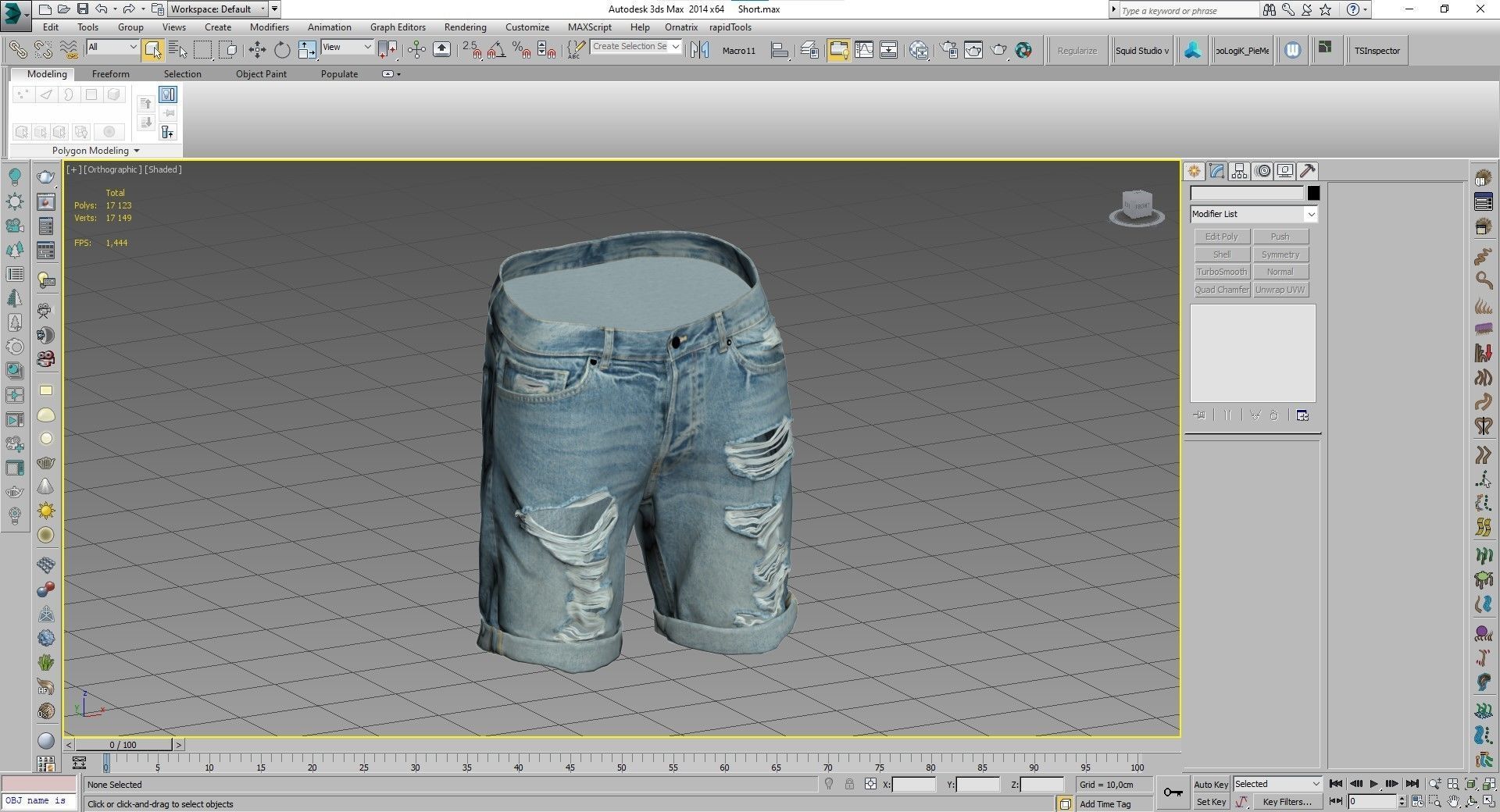Click the Unlink Selection tool
1500x812 pixels.
43,50
